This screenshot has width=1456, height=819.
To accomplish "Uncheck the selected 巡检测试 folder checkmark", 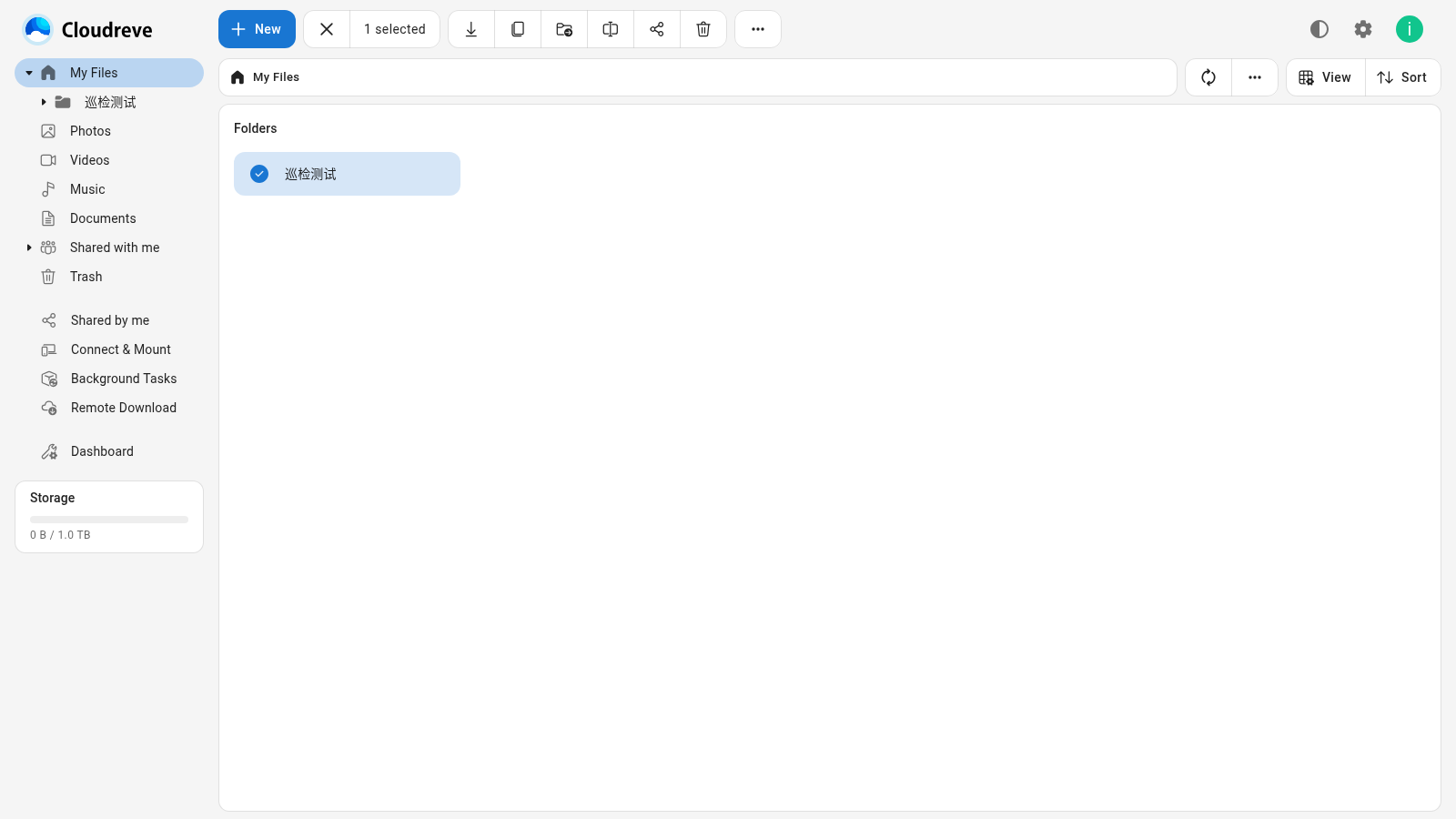I will click(259, 174).
